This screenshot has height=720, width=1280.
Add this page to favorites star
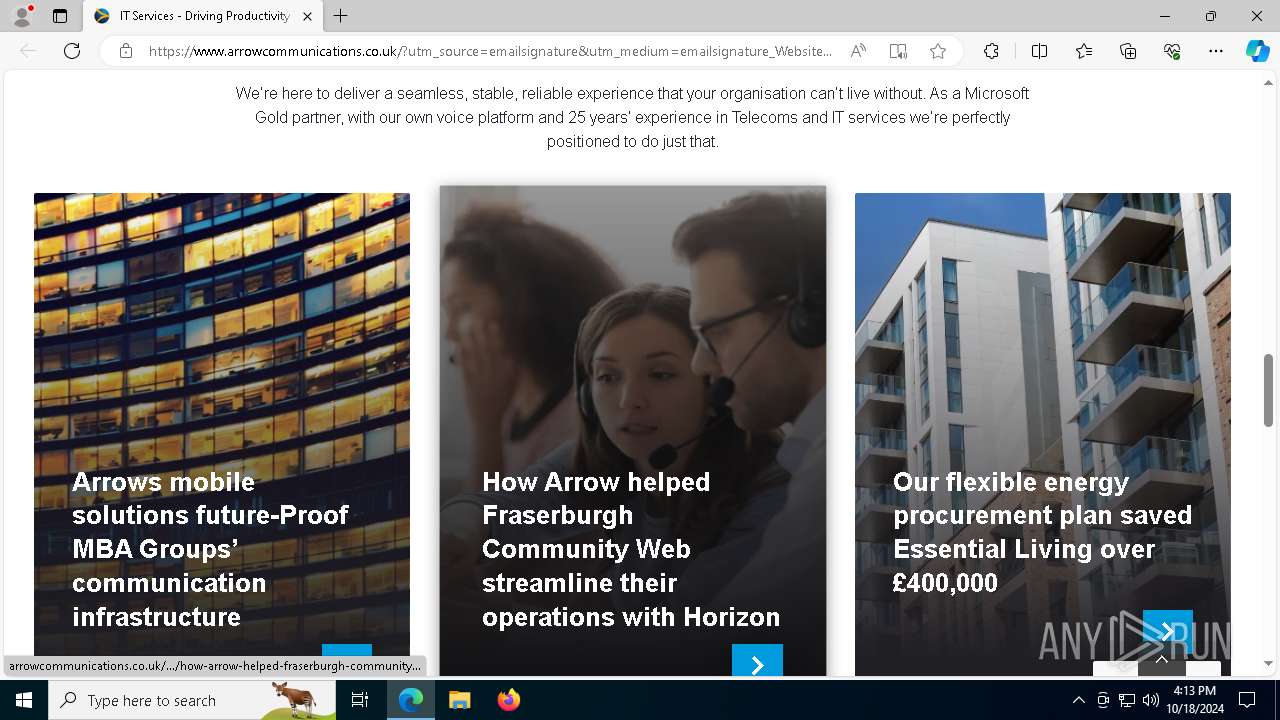click(938, 51)
